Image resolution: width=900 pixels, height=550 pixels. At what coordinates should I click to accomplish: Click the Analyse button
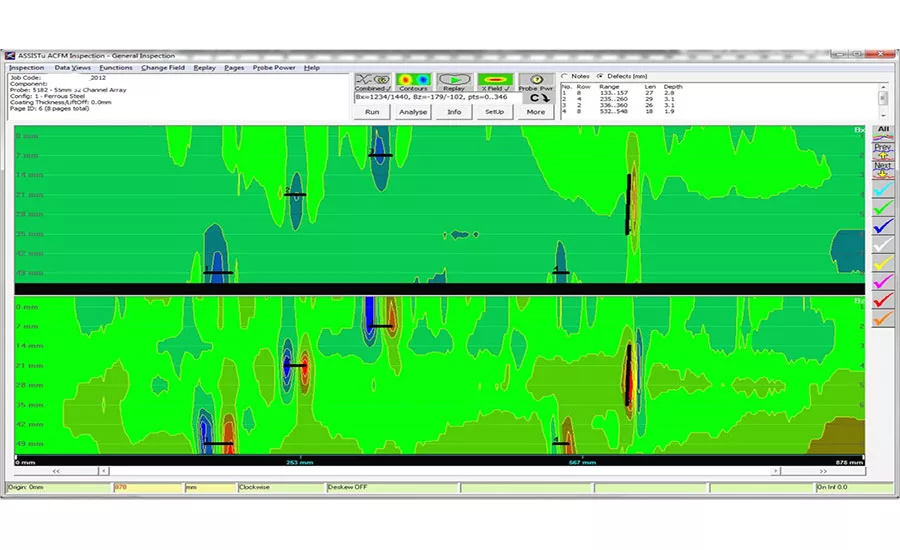pos(413,112)
